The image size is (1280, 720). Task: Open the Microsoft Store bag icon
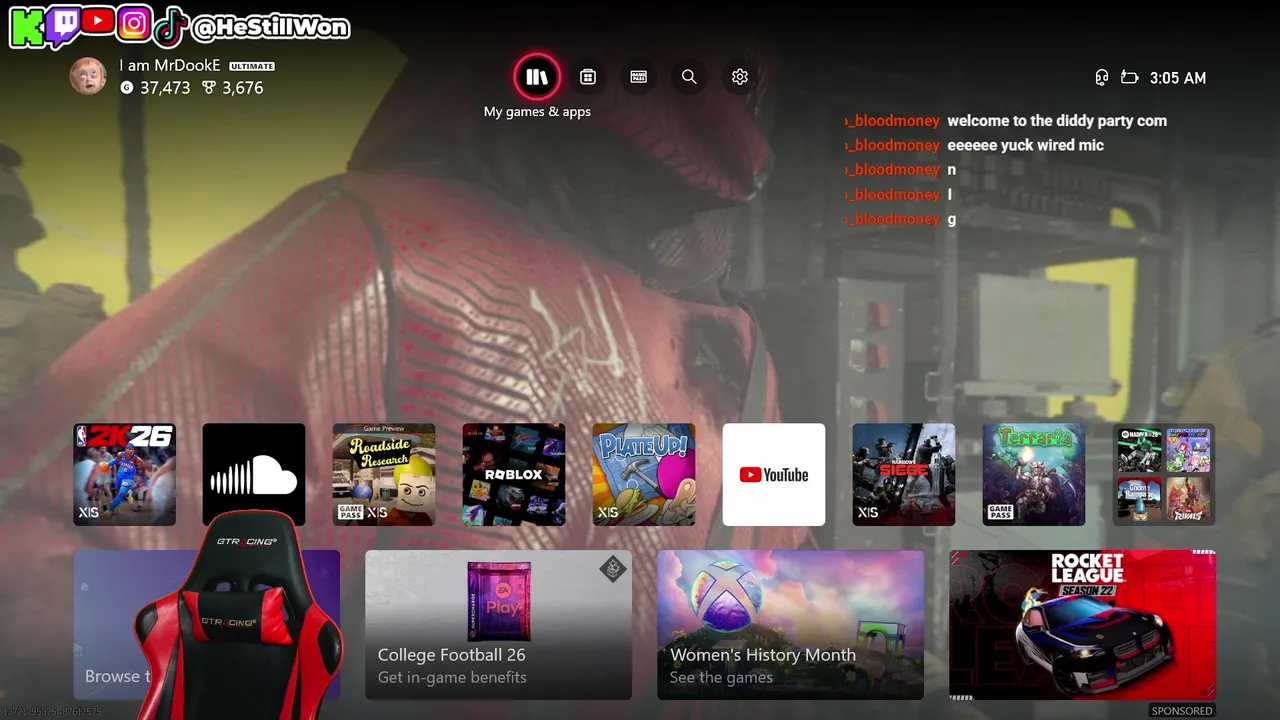point(588,77)
